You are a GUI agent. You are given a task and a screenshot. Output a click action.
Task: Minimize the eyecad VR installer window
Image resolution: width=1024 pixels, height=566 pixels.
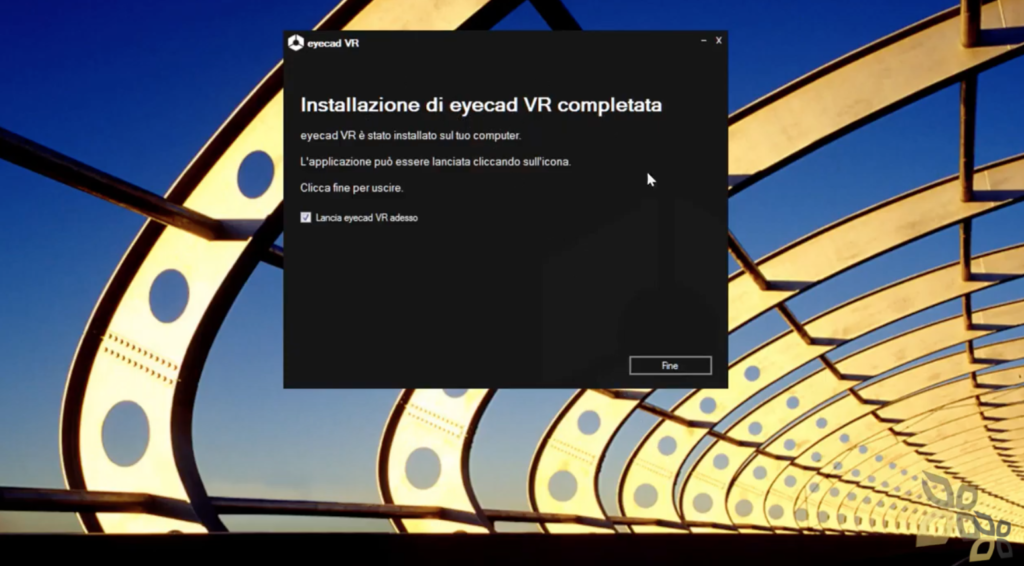click(703, 40)
